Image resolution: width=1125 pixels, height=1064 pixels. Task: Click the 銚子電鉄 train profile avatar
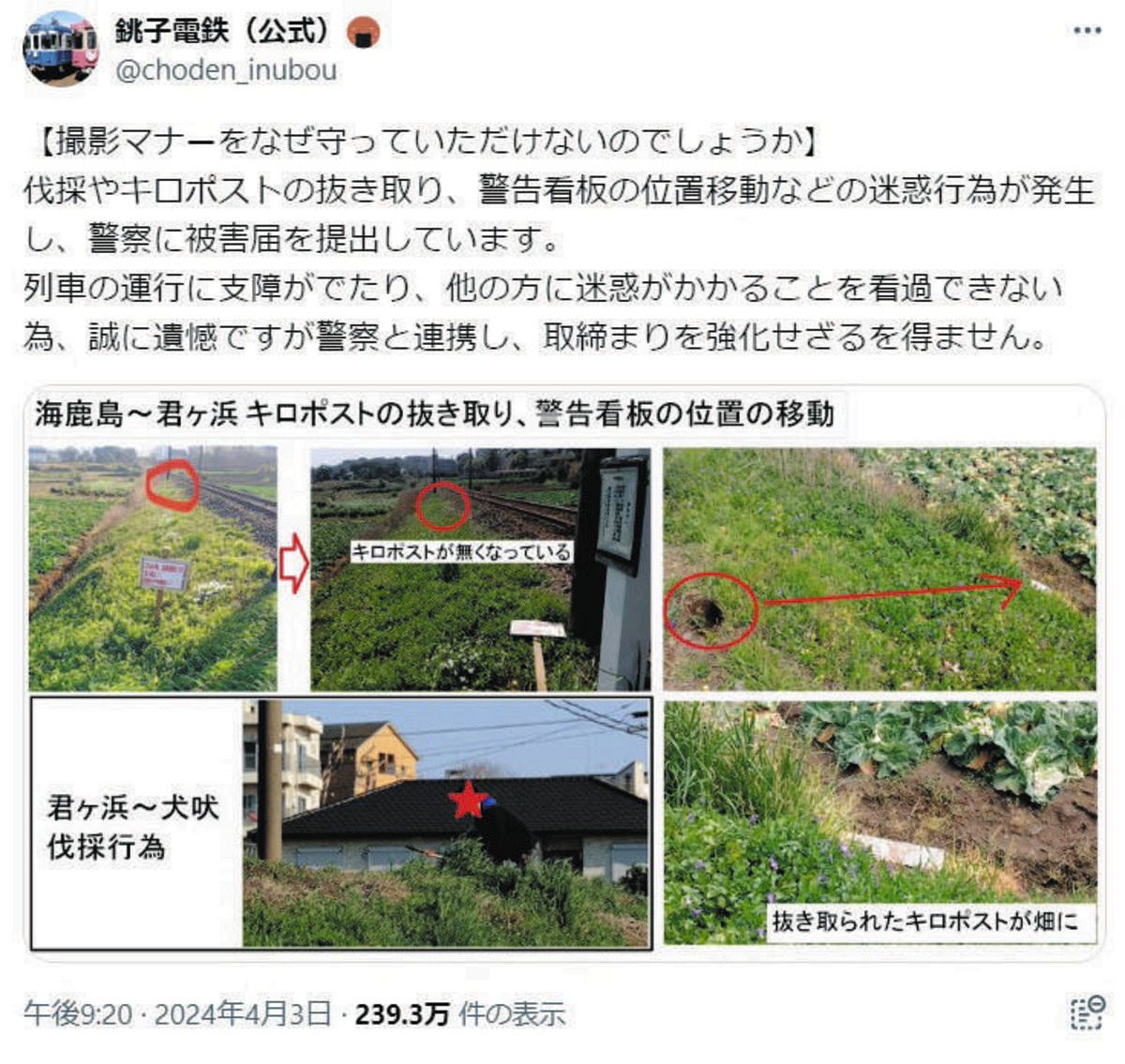(60, 47)
